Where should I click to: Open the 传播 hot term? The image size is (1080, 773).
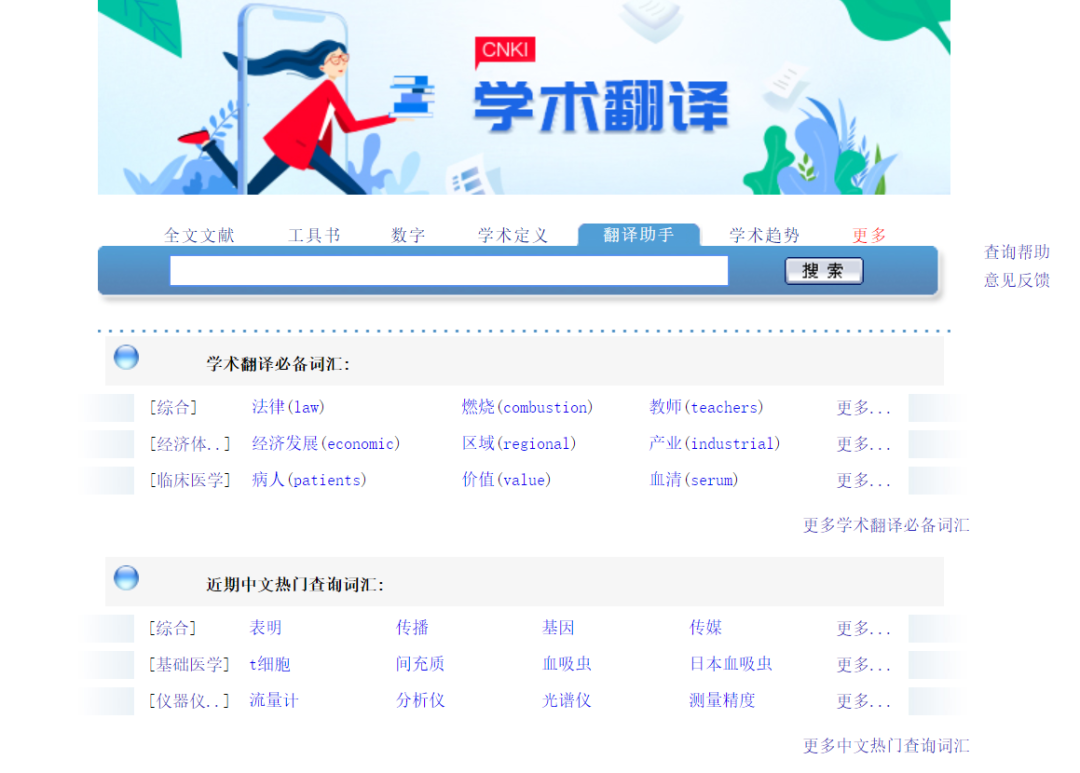(x=412, y=628)
